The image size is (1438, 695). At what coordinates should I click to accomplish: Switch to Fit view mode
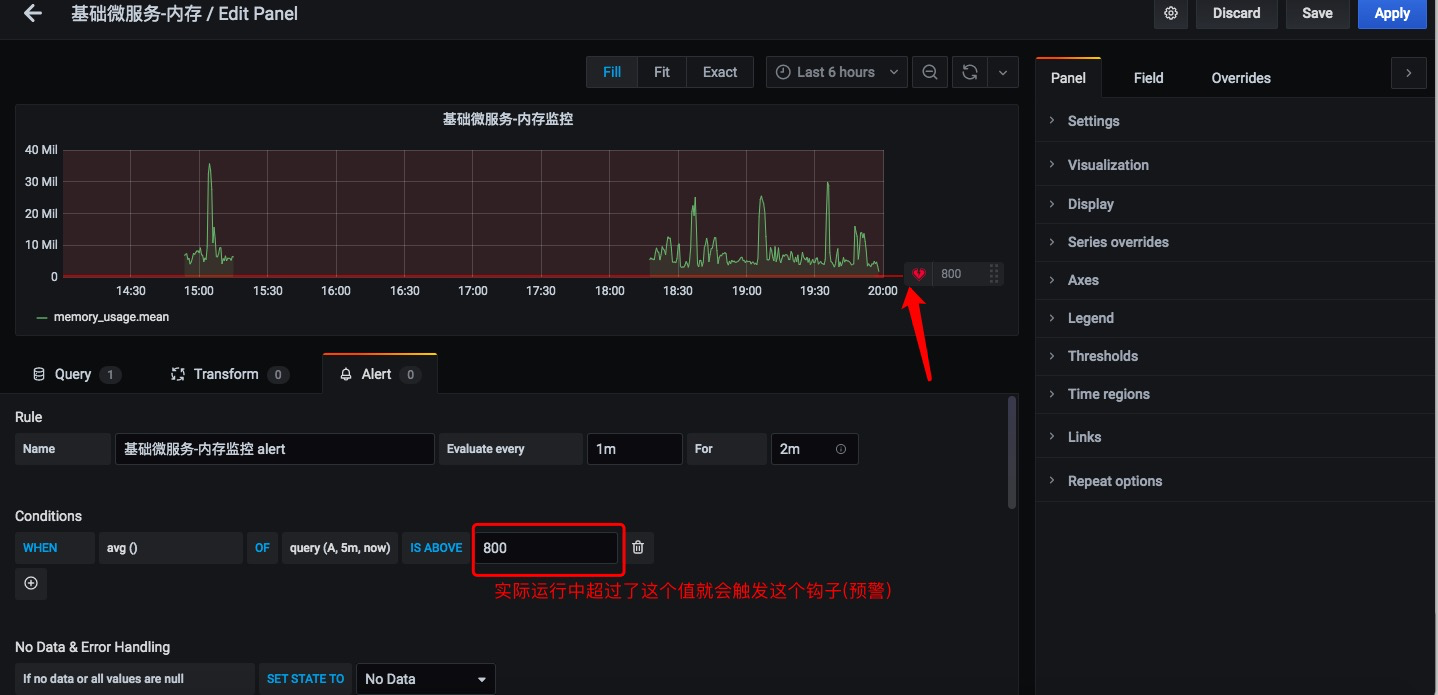coord(661,71)
